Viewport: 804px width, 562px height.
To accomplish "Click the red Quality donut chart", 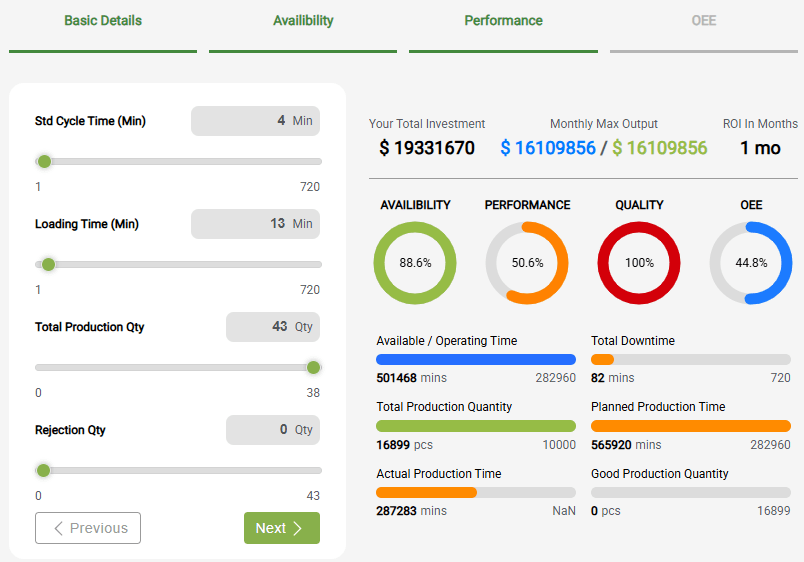I will [x=639, y=263].
